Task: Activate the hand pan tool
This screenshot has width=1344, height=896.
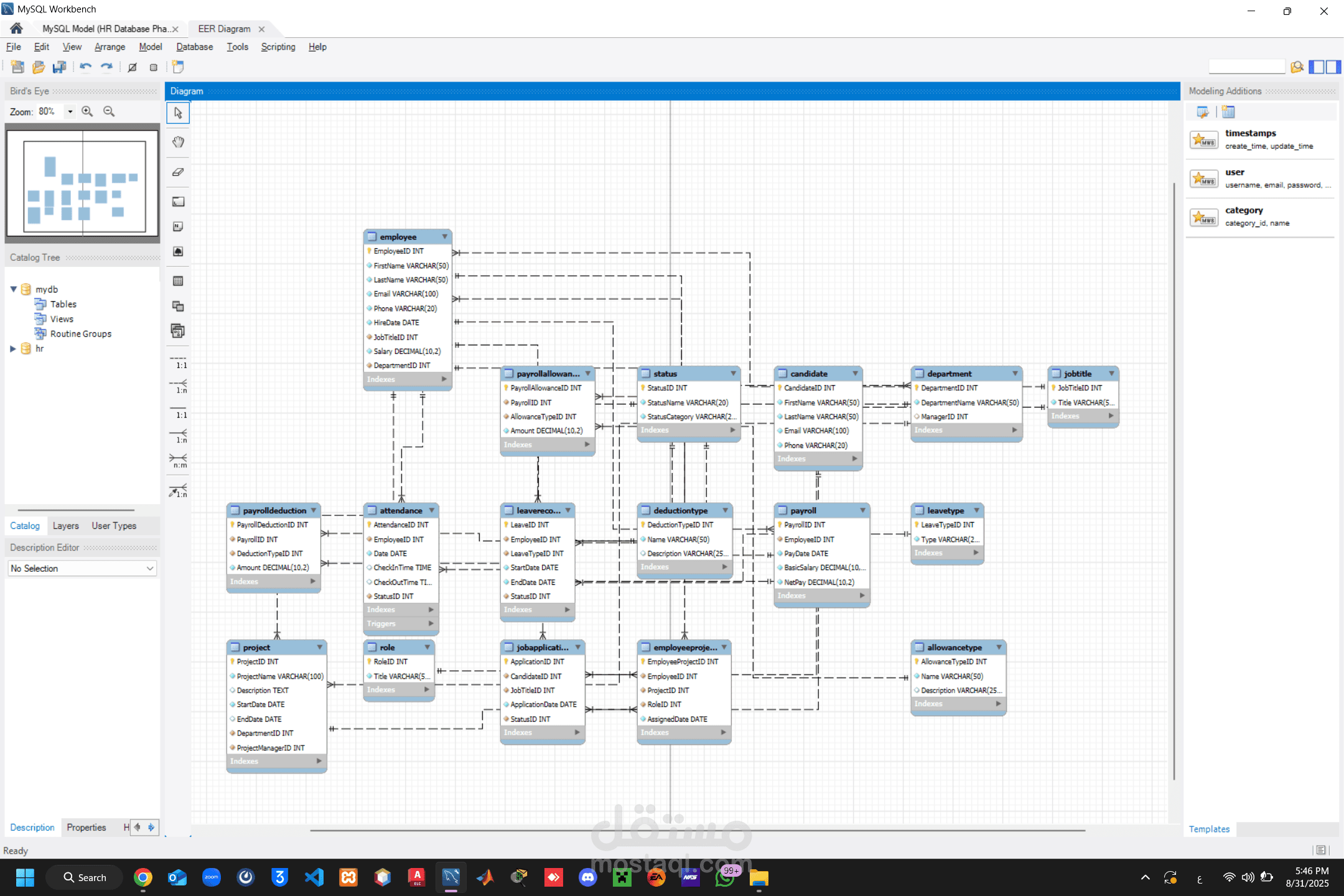Action: coord(178,142)
